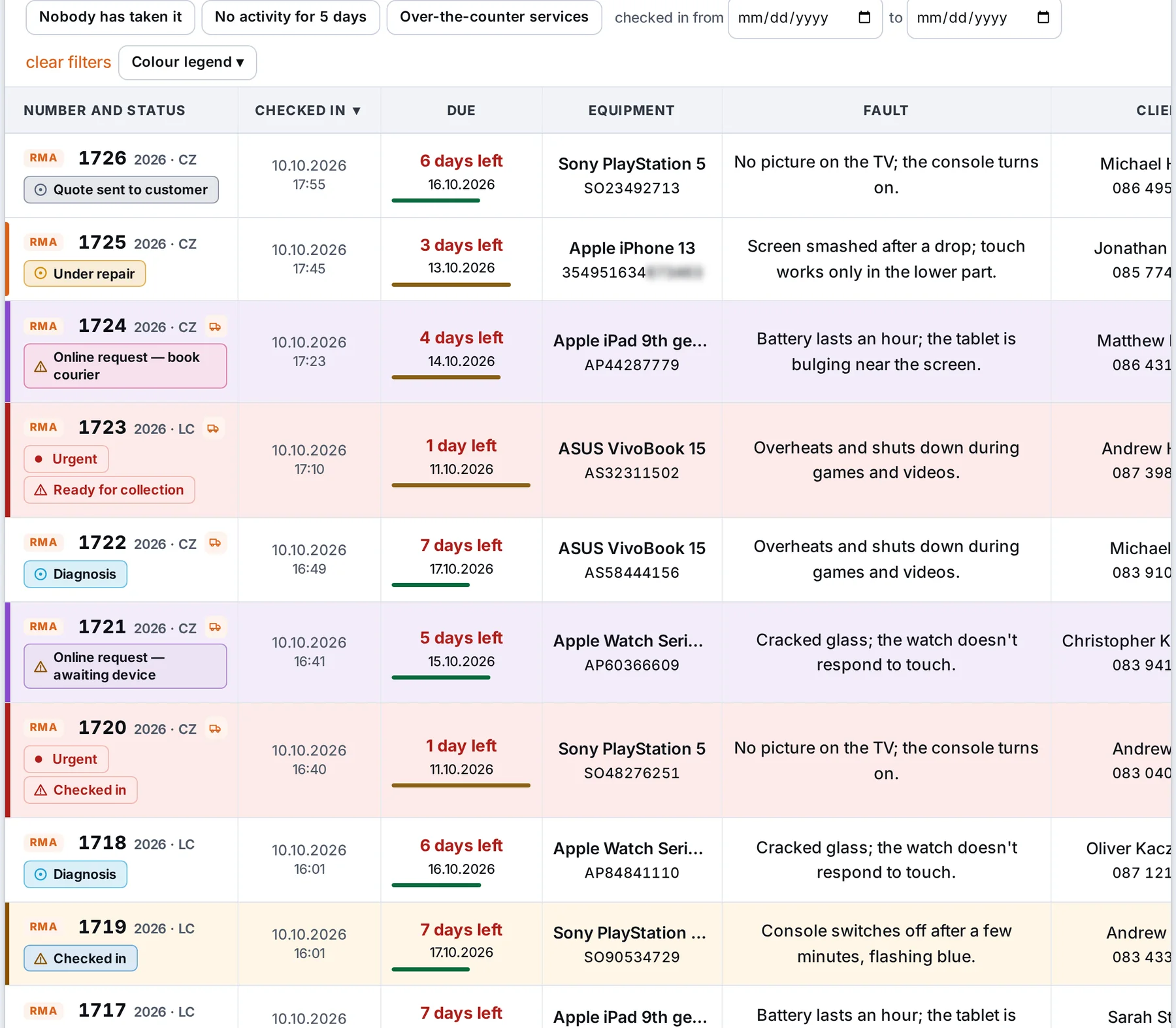Open order number 1719
This screenshot has width=1176, height=1028.
(103, 927)
